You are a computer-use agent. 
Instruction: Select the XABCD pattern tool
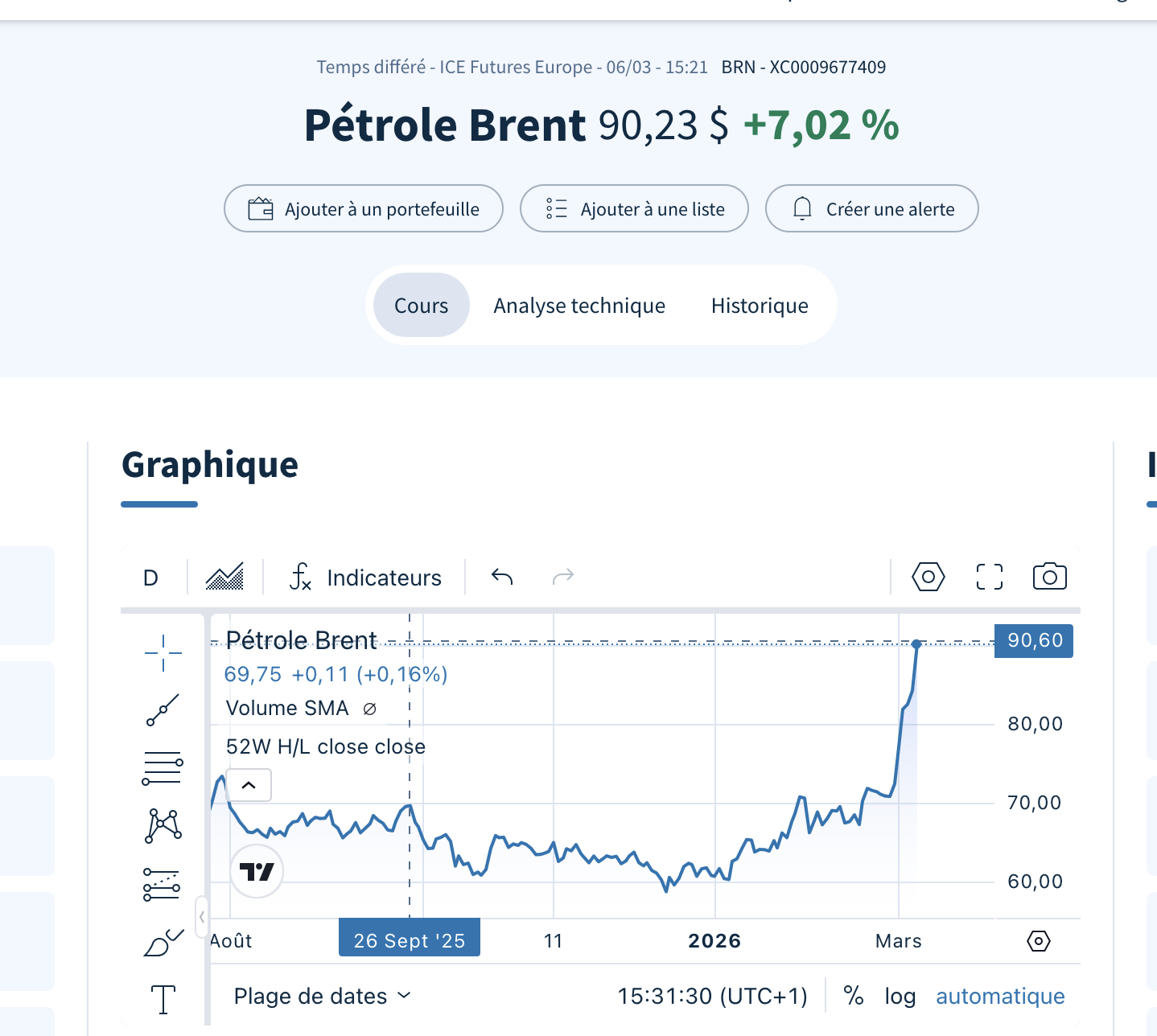click(x=163, y=826)
